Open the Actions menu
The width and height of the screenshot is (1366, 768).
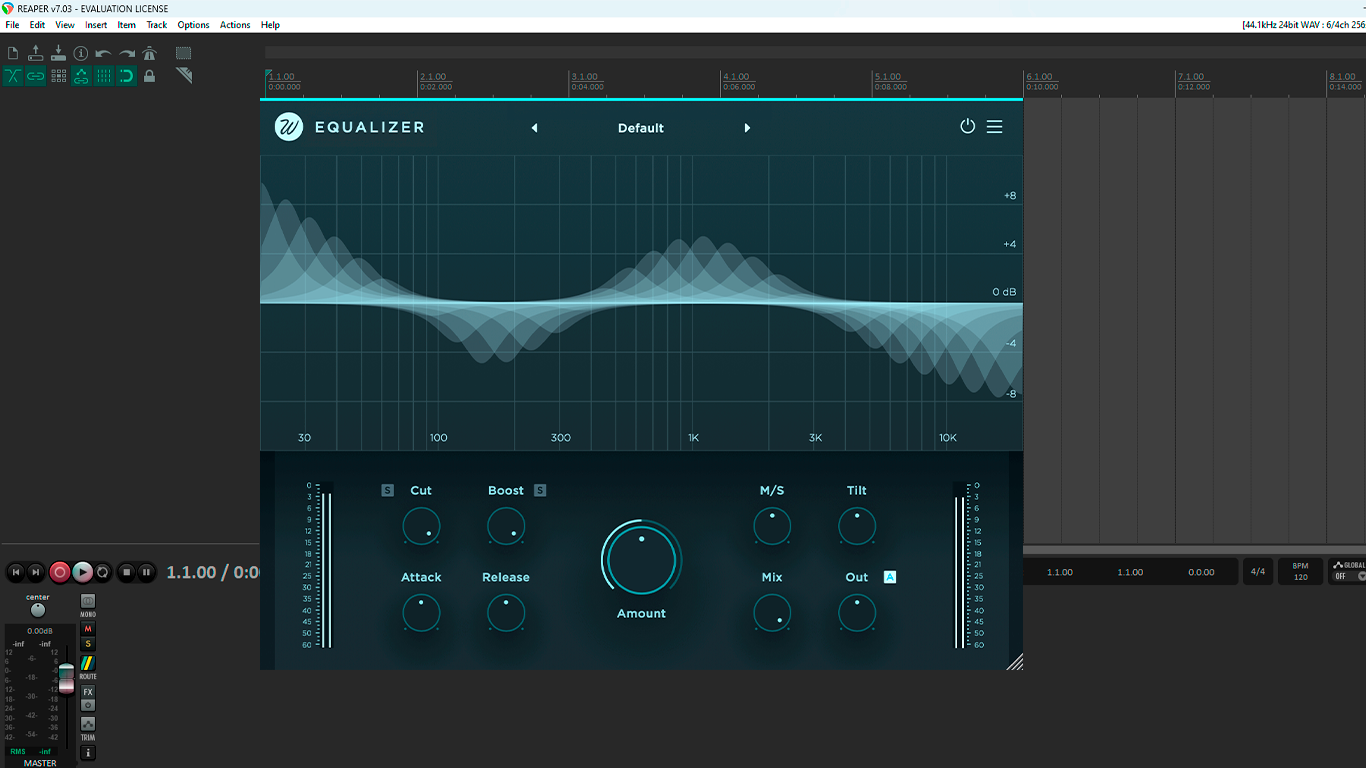pyautogui.click(x=235, y=25)
